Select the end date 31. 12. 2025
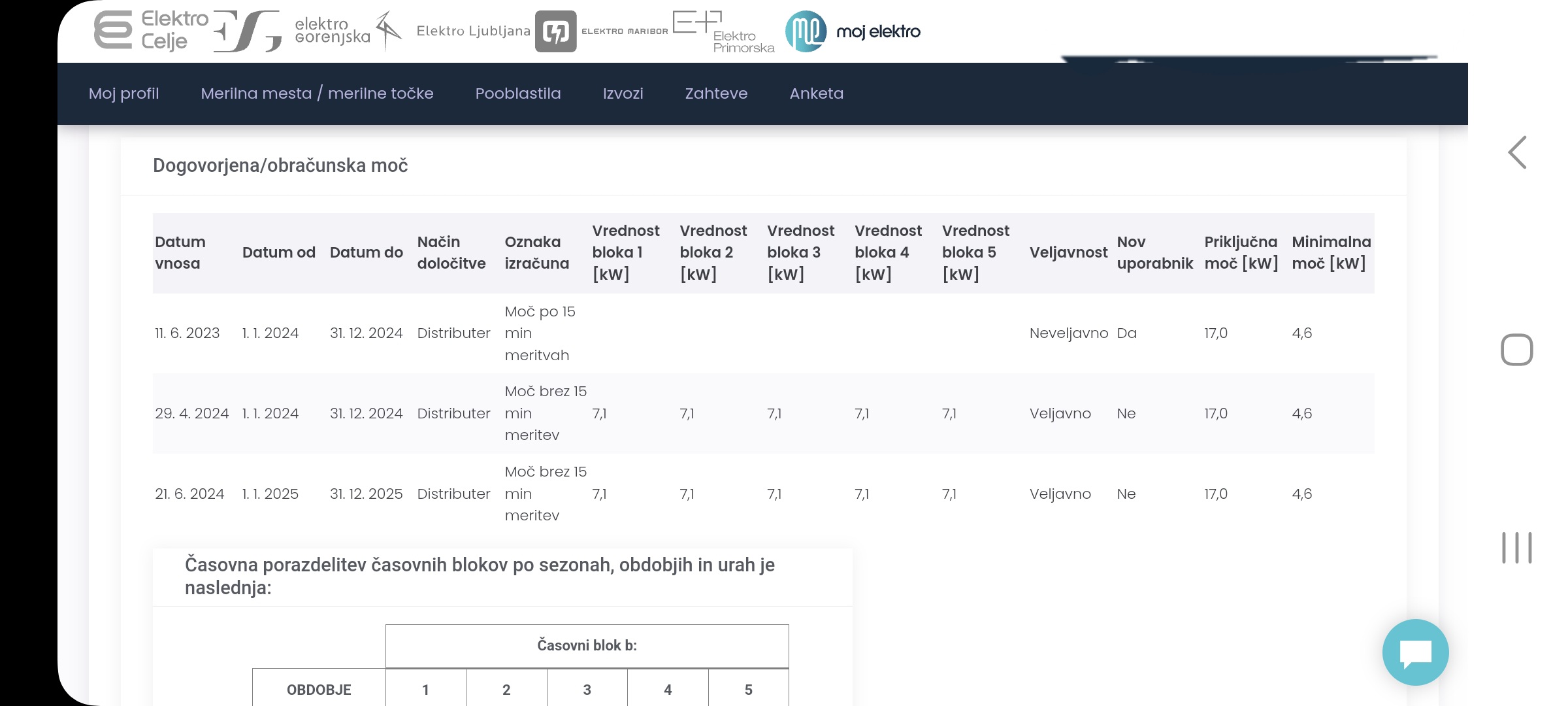Screen dimensions: 1568x706 pos(367,494)
